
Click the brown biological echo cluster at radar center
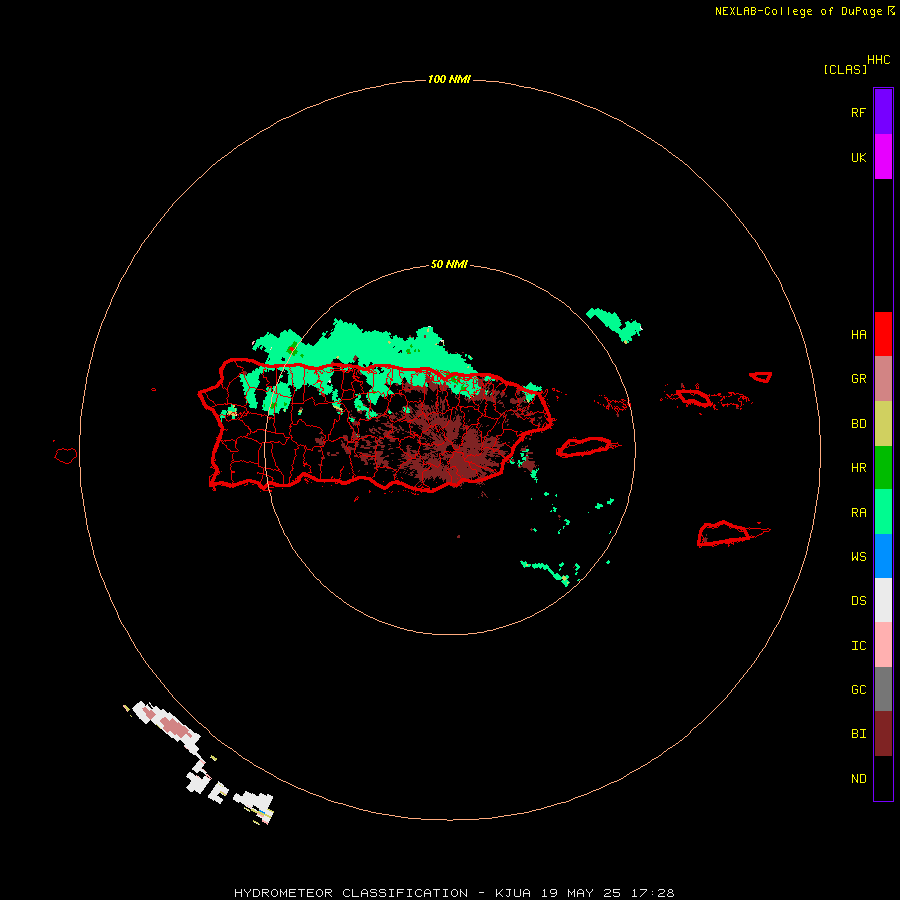453,445
